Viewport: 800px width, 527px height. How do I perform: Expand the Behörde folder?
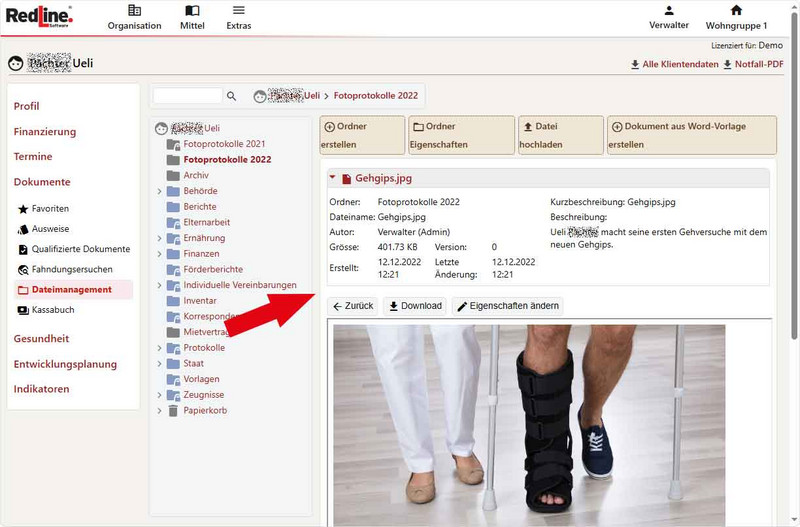[x=159, y=191]
